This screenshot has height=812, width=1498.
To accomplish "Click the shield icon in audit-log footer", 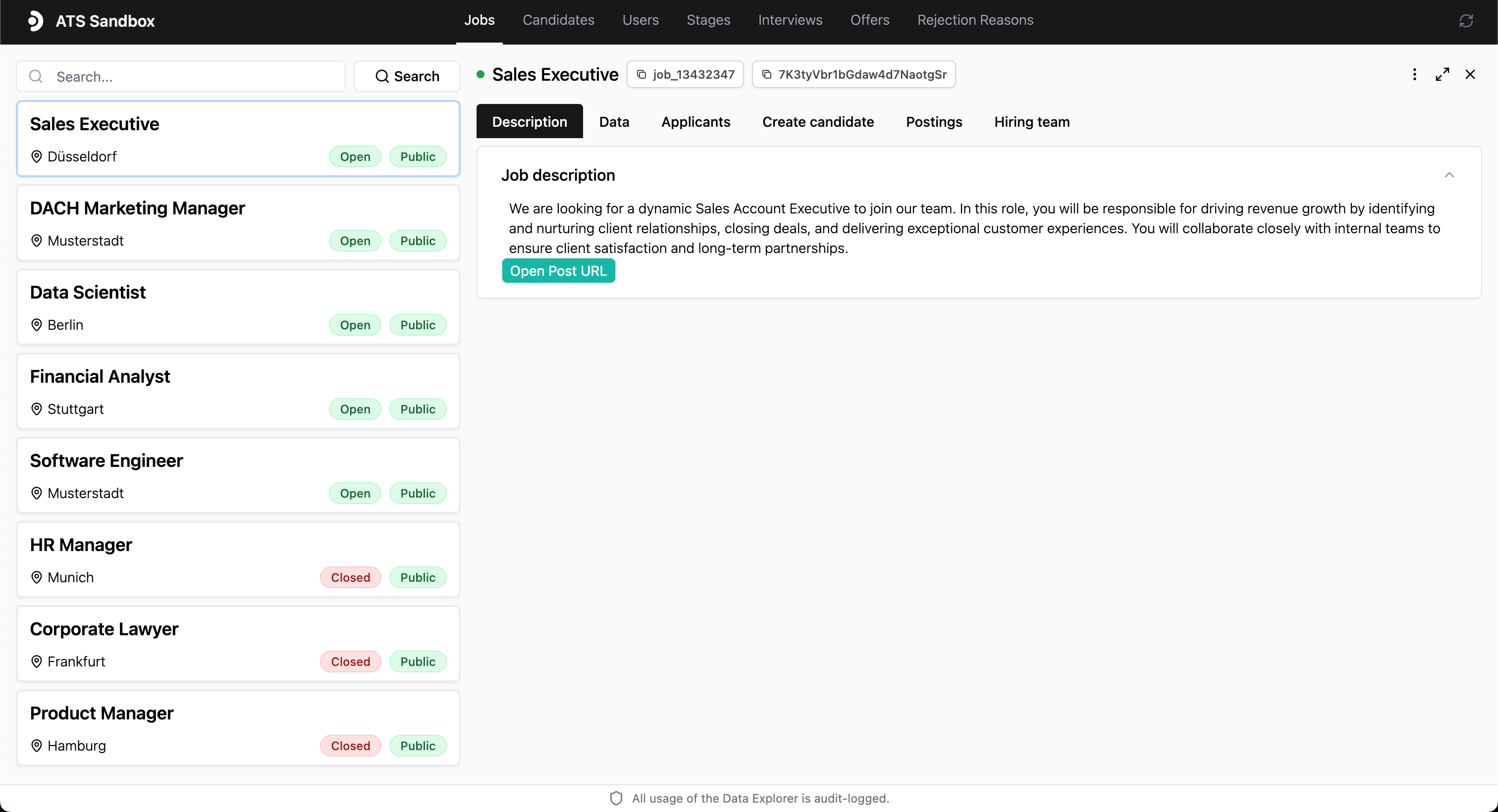I will point(616,799).
